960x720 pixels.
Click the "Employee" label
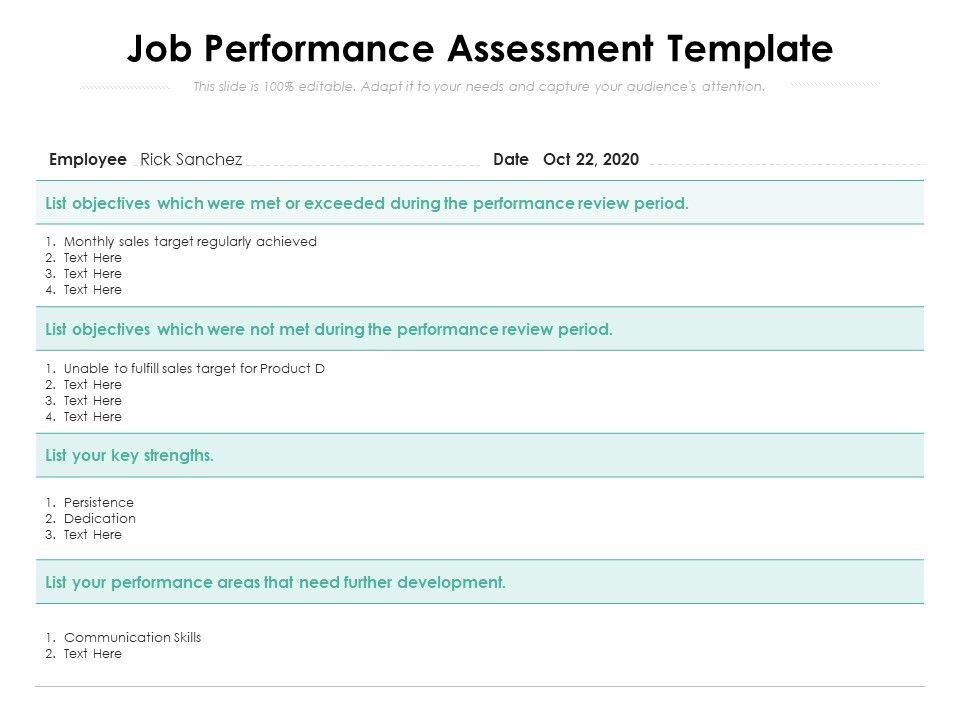[x=88, y=160]
